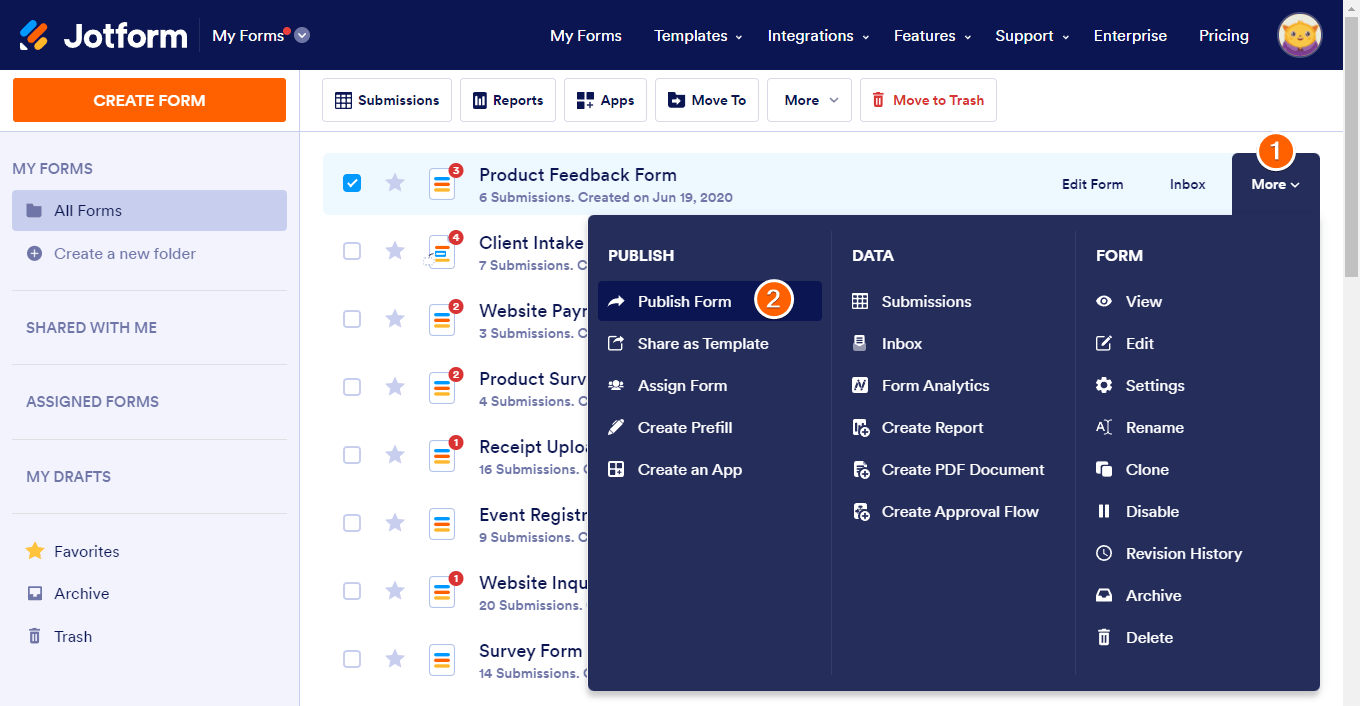
Task: Check the checkbox for Client Intake form
Action: 352,251
